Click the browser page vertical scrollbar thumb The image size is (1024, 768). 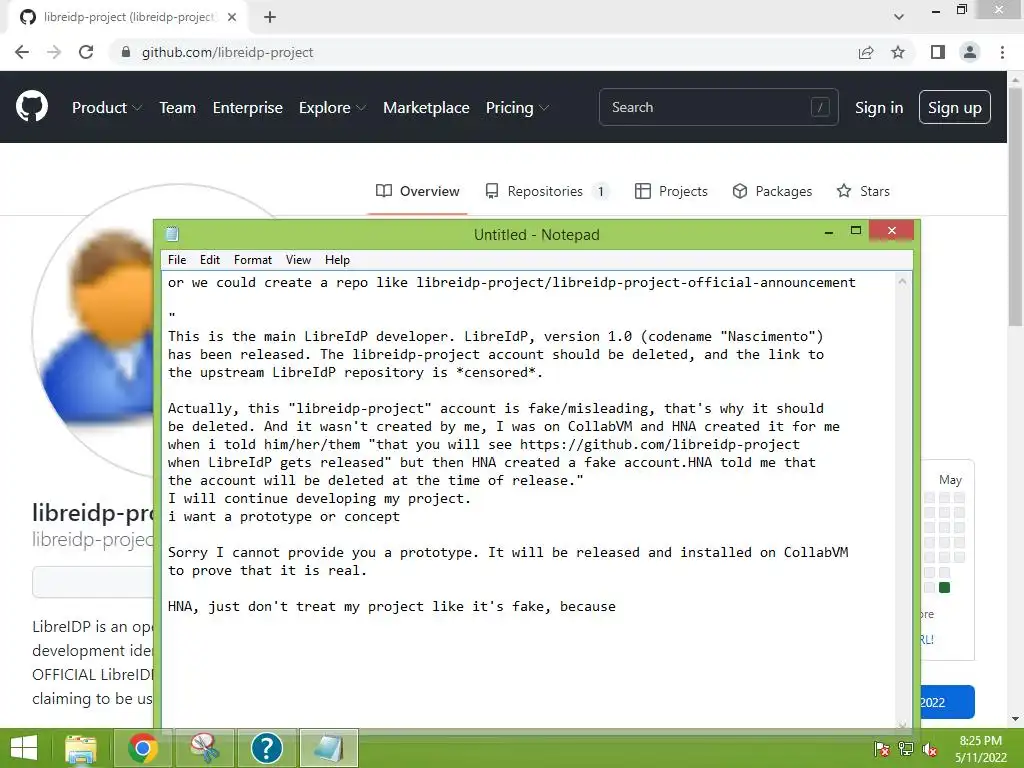(1015, 206)
